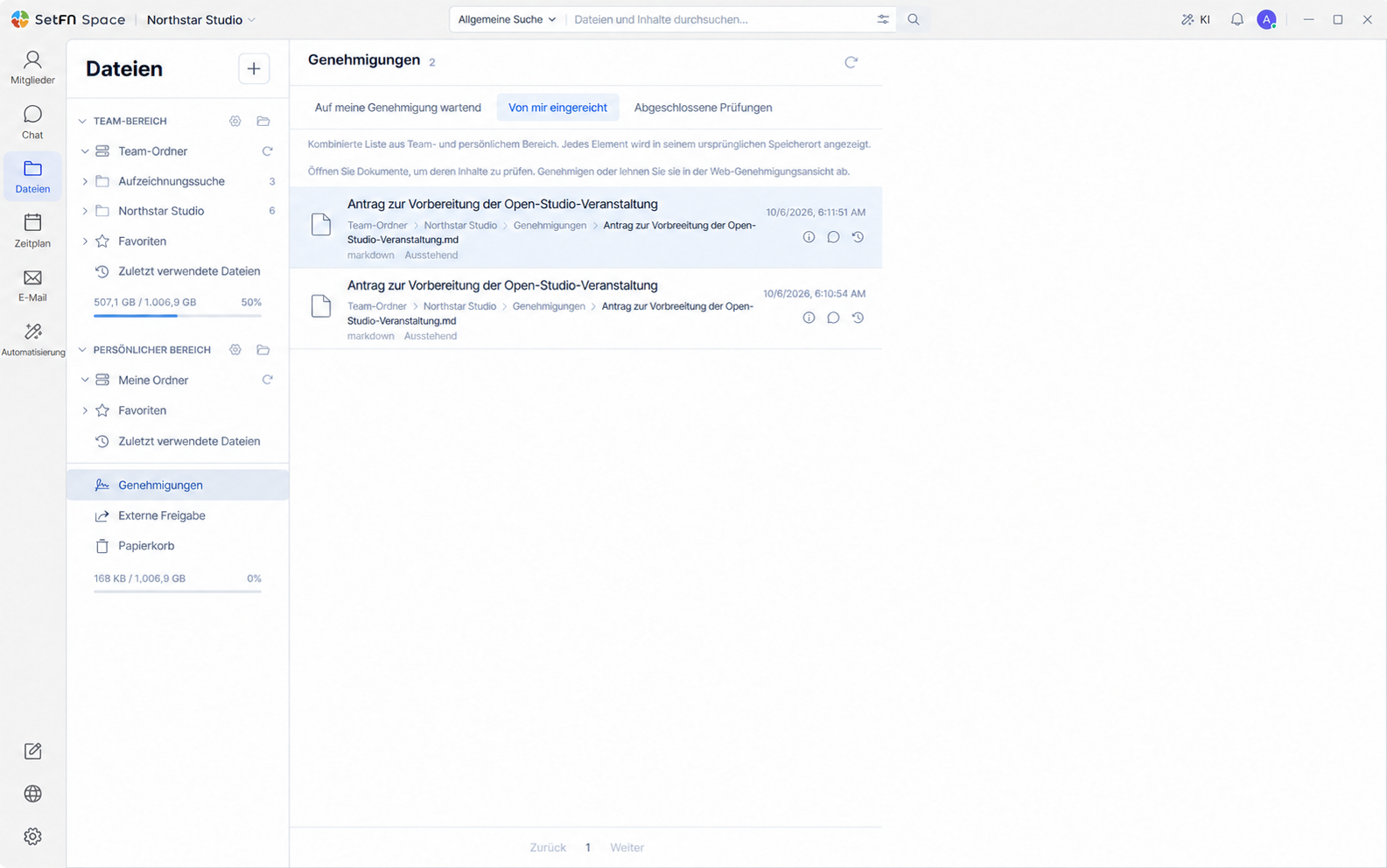
Task: Collapse the TEAM-BEREICH section
Action: [x=82, y=121]
